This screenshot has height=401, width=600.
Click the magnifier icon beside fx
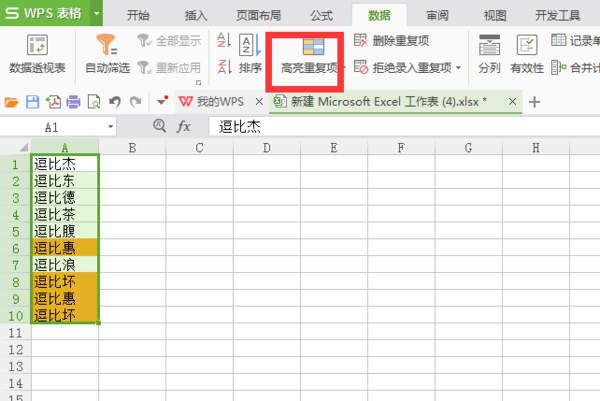[160, 126]
